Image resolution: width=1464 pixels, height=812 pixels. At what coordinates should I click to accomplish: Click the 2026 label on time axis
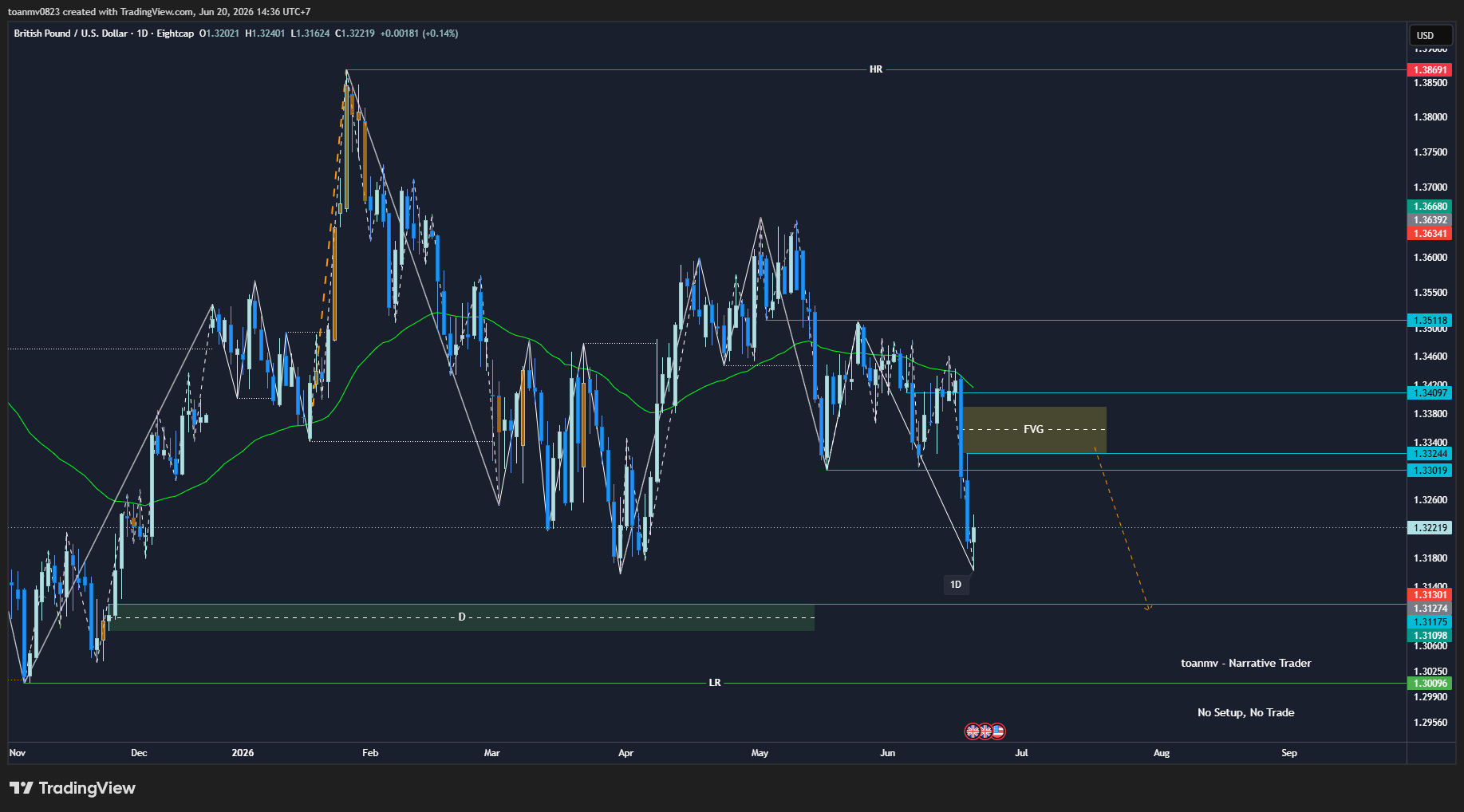tap(243, 753)
